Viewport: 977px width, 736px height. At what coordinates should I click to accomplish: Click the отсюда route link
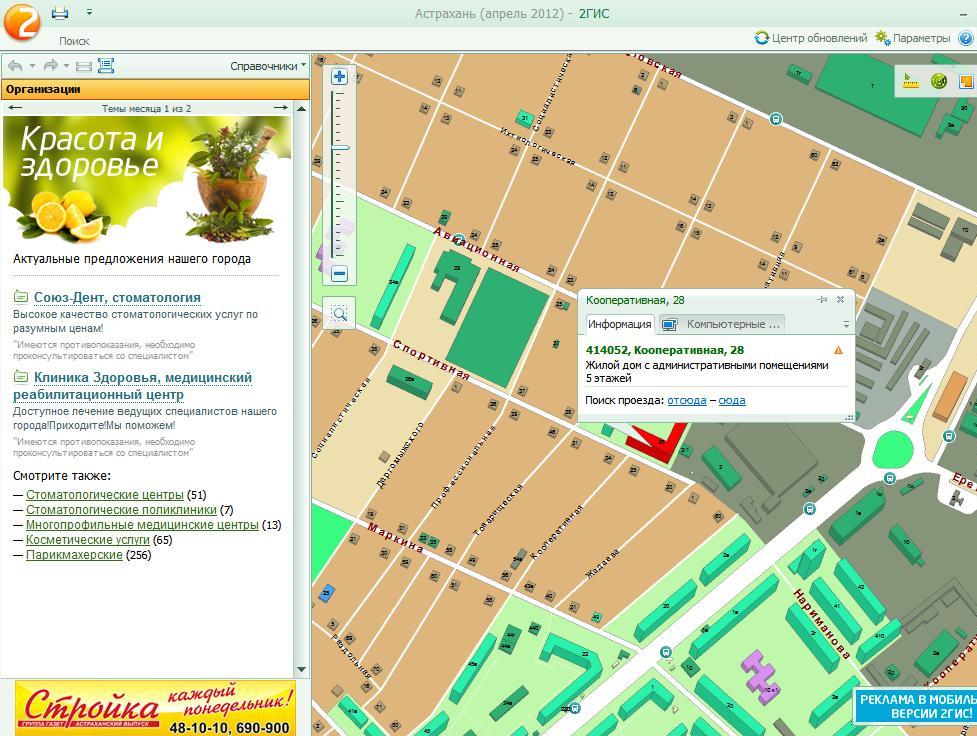(x=687, y=400)
